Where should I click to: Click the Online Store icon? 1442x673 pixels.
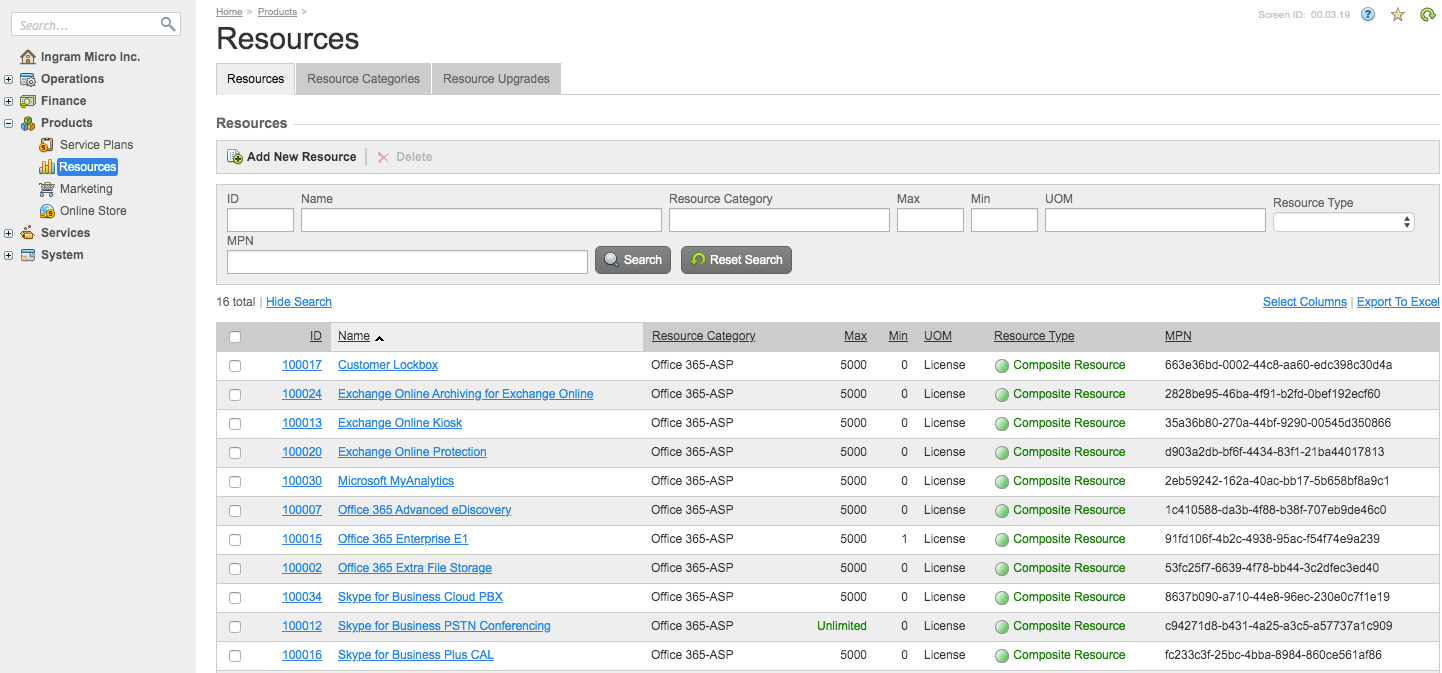pos(47,211)
